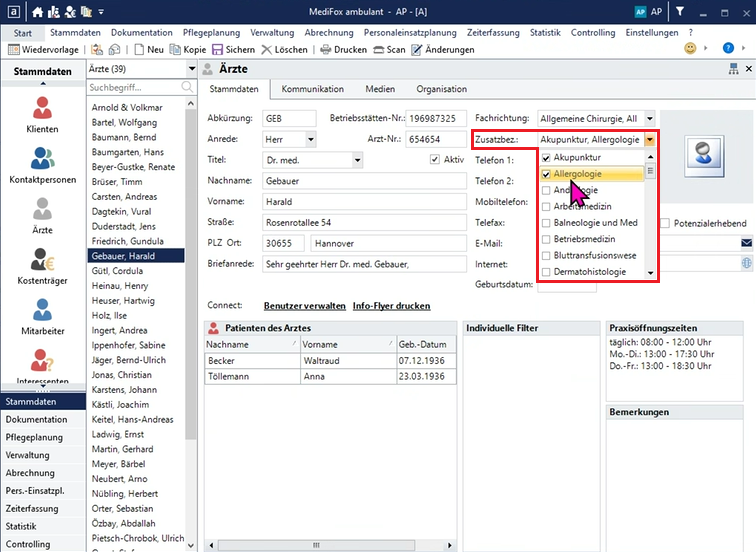Uncheck Akupunktur in the Zusatzbez. list
756x552 pixels.
(546, 158)
